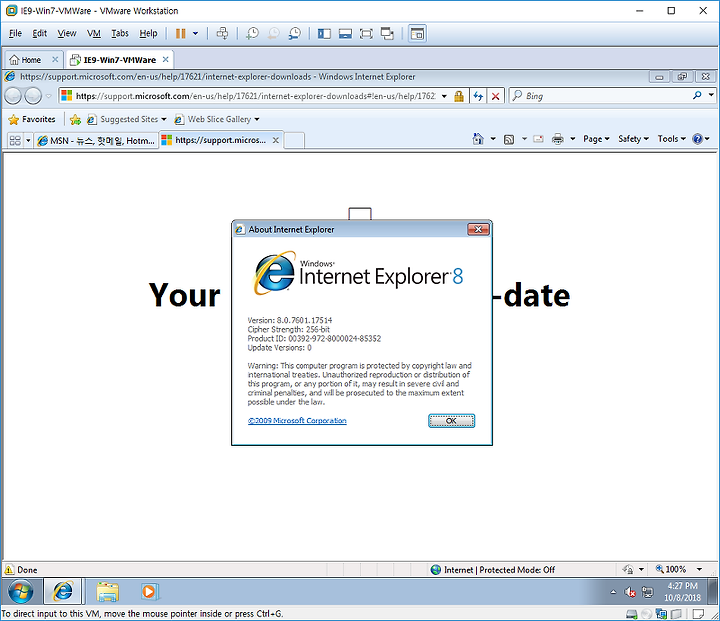Launch Windows Media Player from taskbar
720x621 pixels.
[149, 592]
